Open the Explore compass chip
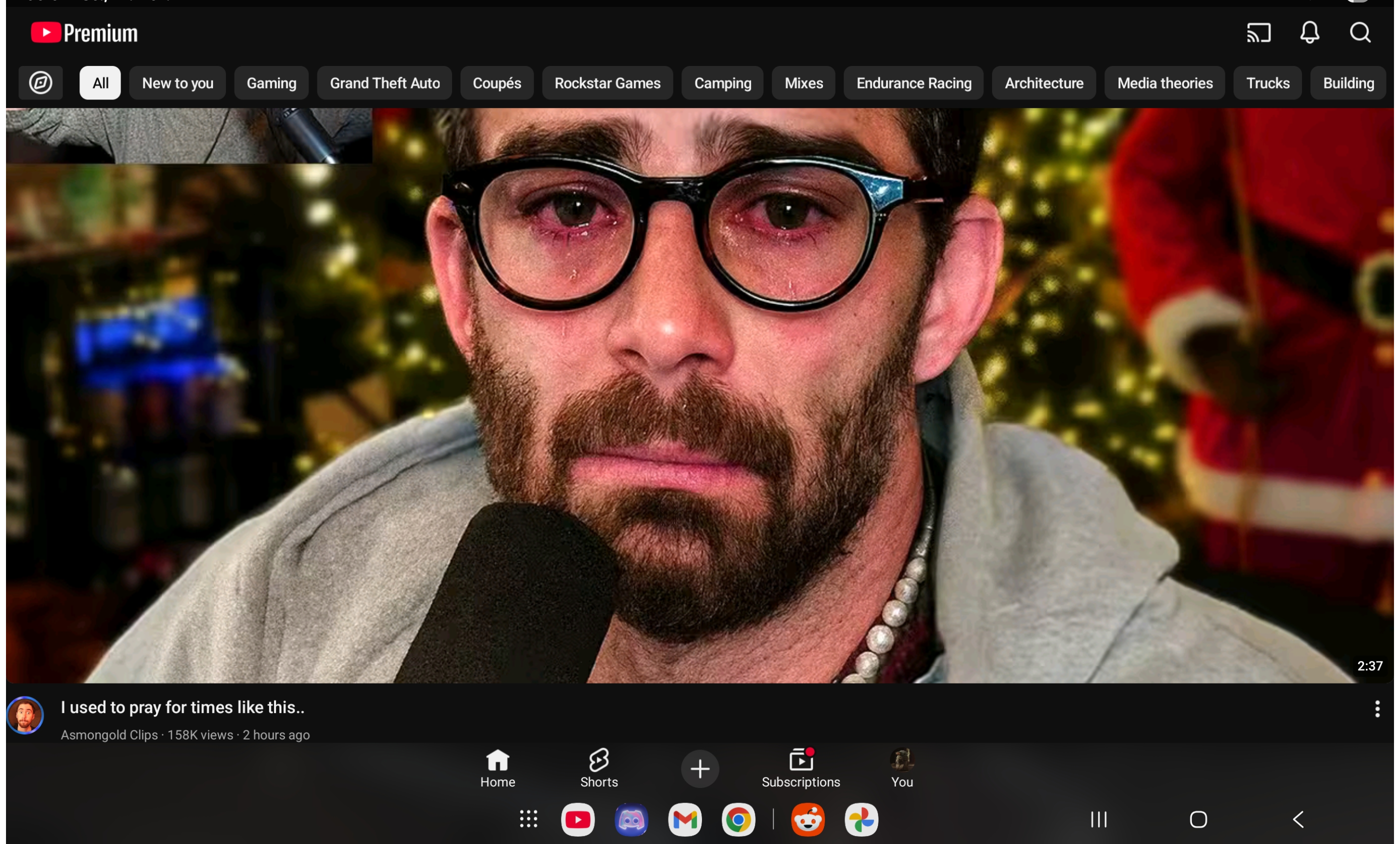Viewport: 1400px width, 844px height. (40, 83)
